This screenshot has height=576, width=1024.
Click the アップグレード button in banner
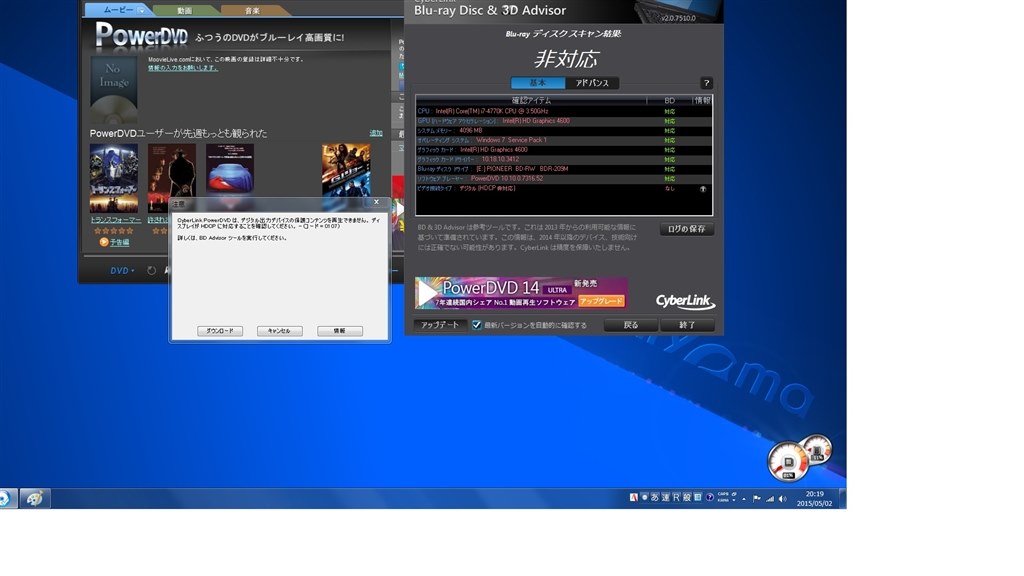(601, 301)
